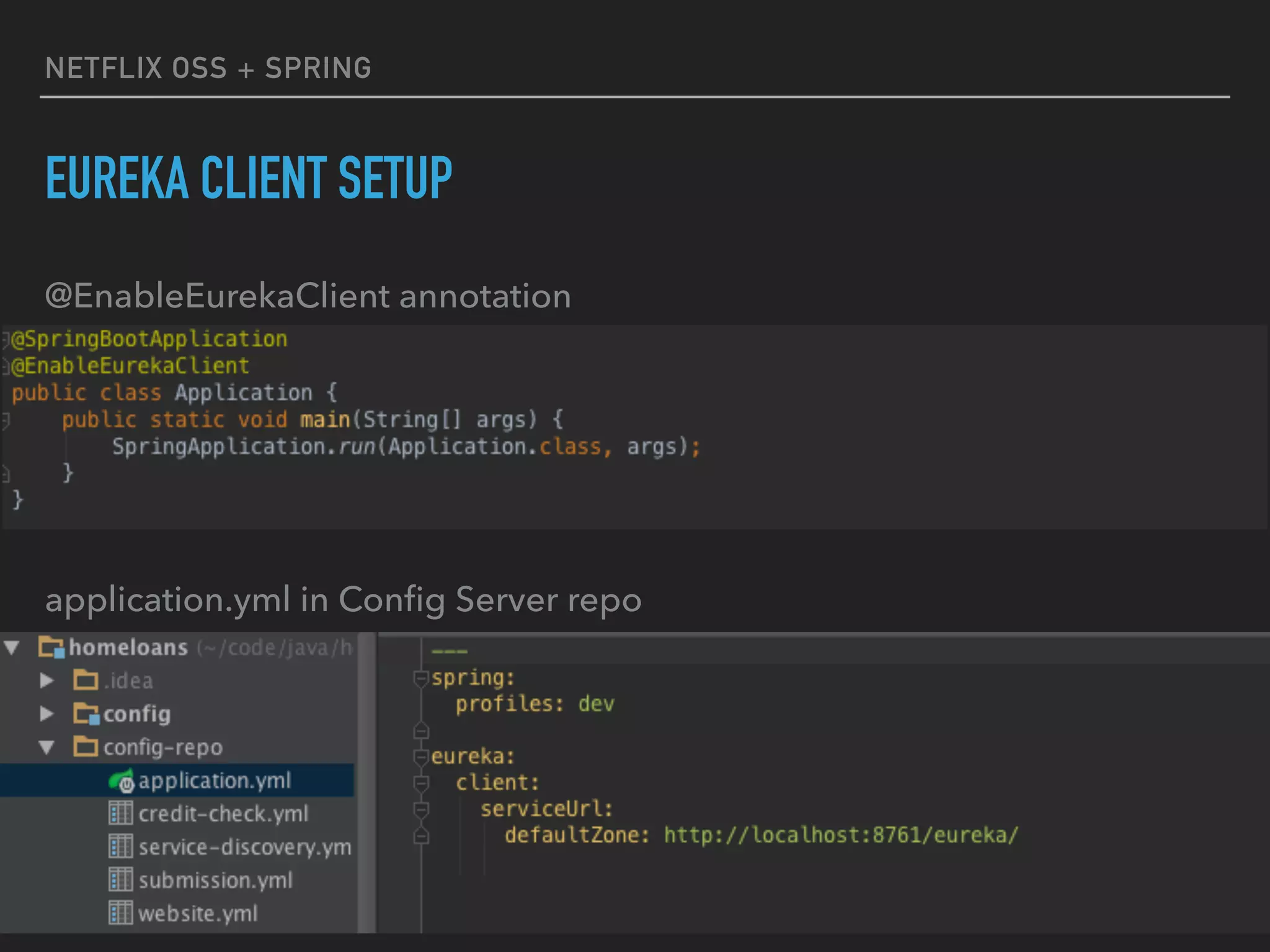Click the 'spring:' key in YAML
1270x952 pixels.
[x=473, y=679]
